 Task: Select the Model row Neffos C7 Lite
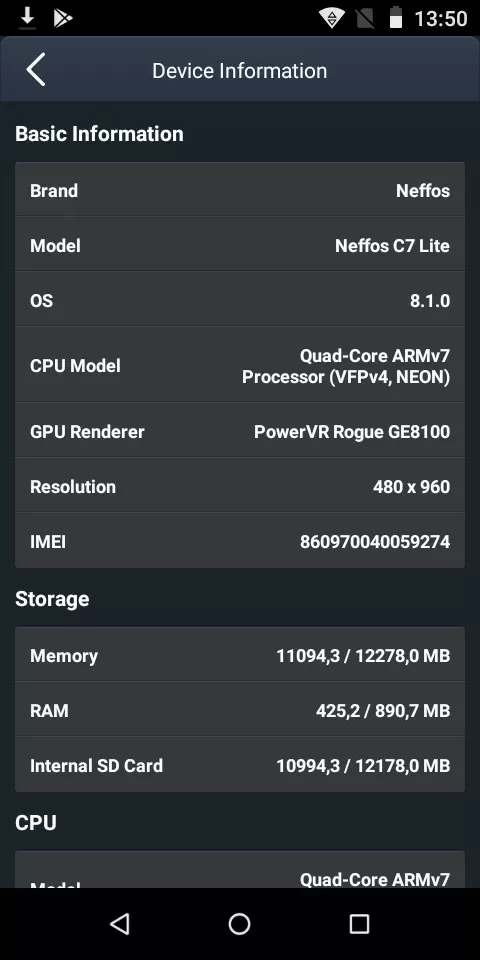[x=240, y=244]
